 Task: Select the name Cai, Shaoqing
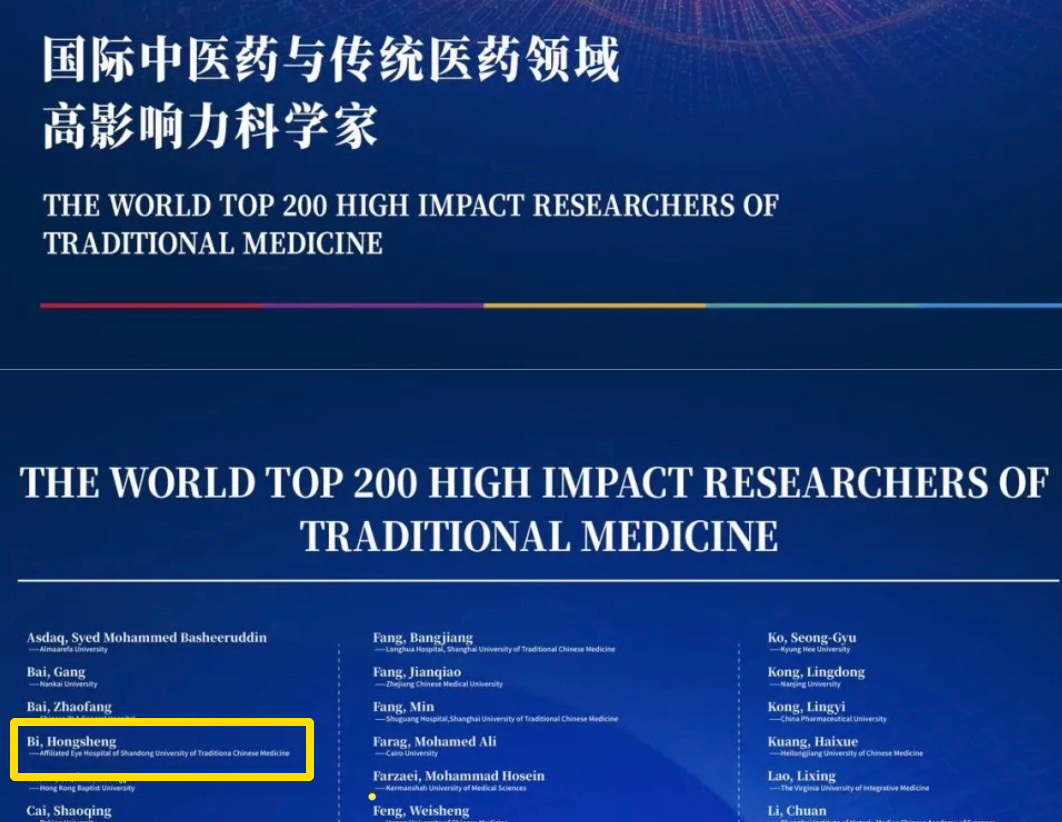point(69,810)
